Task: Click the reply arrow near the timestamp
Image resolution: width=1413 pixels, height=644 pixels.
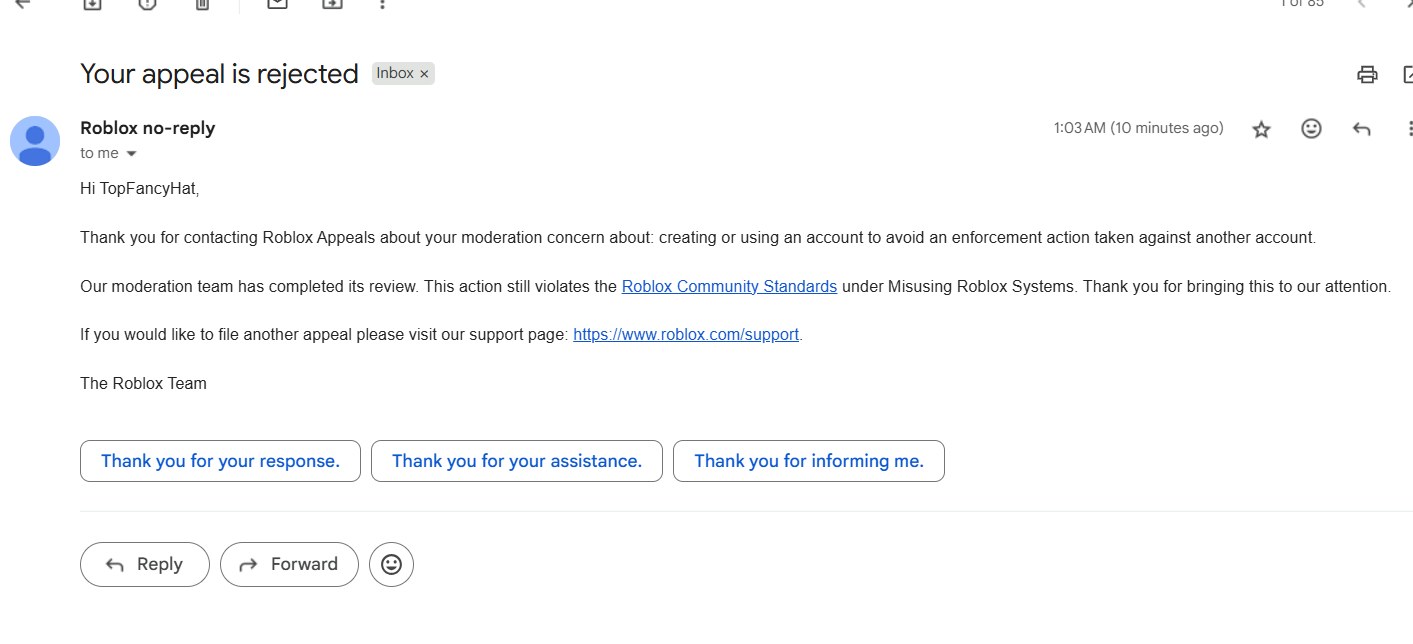Action: 1361,129
